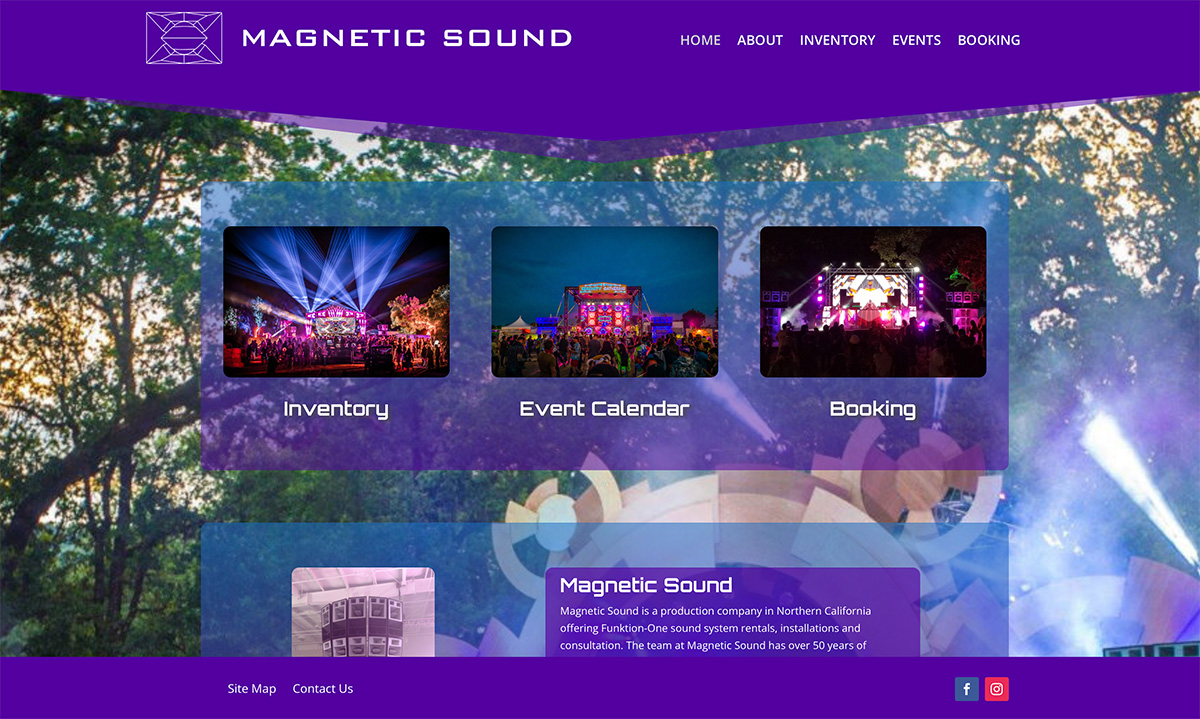Click the geometric Magnetic Sound logo icon

click(184, 38)
